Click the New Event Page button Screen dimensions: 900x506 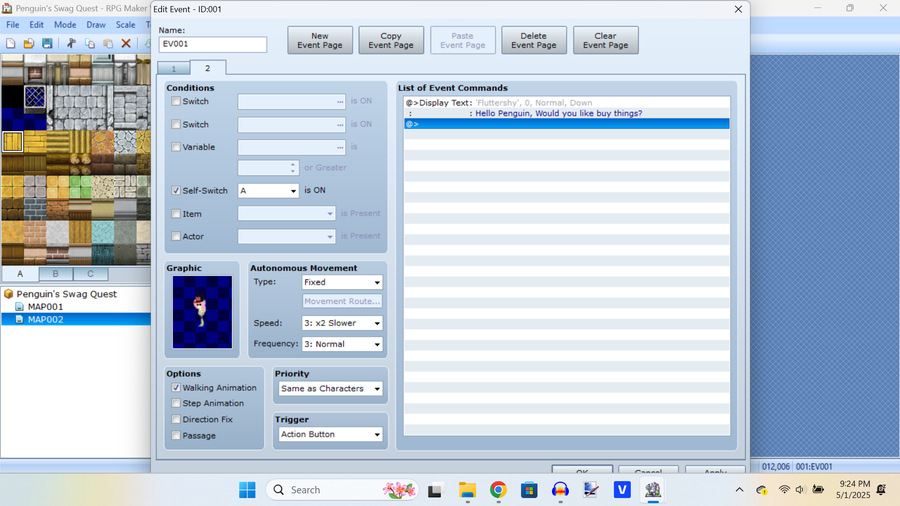pyautogui.click(x=320, y=40)
